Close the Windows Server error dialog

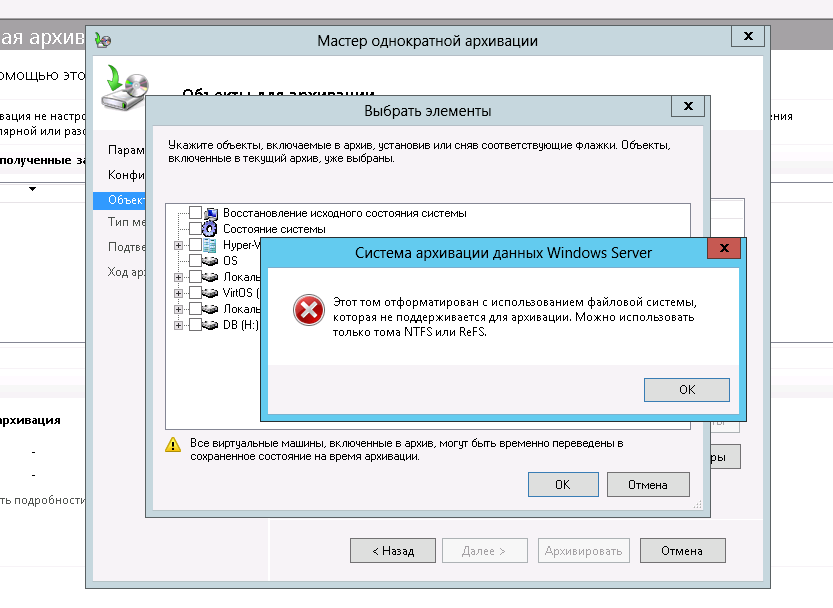[x=724, y=248]
